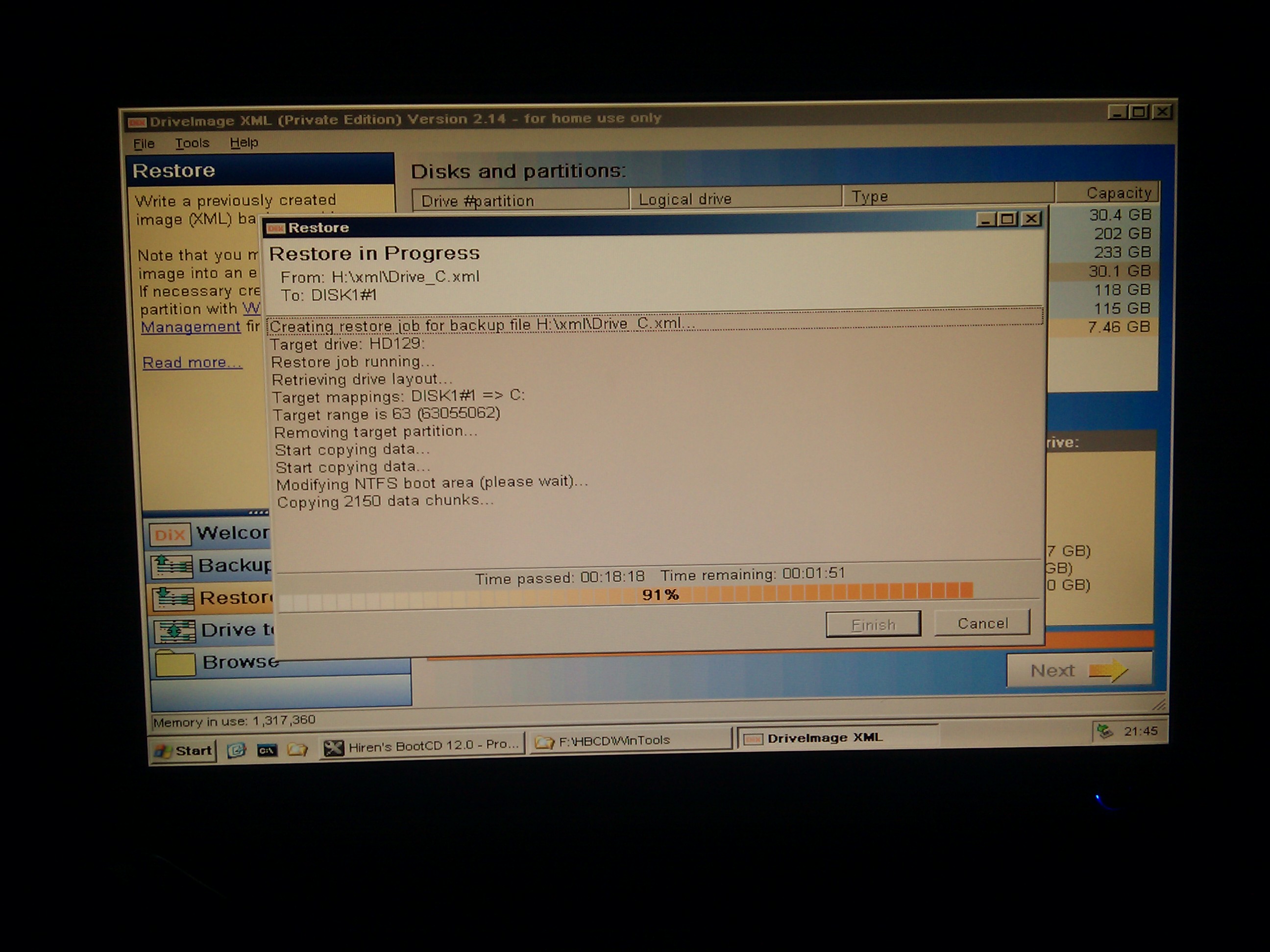Select the Target drive: HD129 log line
This screenshot has height=952, width=1270.
click(347, 344)
